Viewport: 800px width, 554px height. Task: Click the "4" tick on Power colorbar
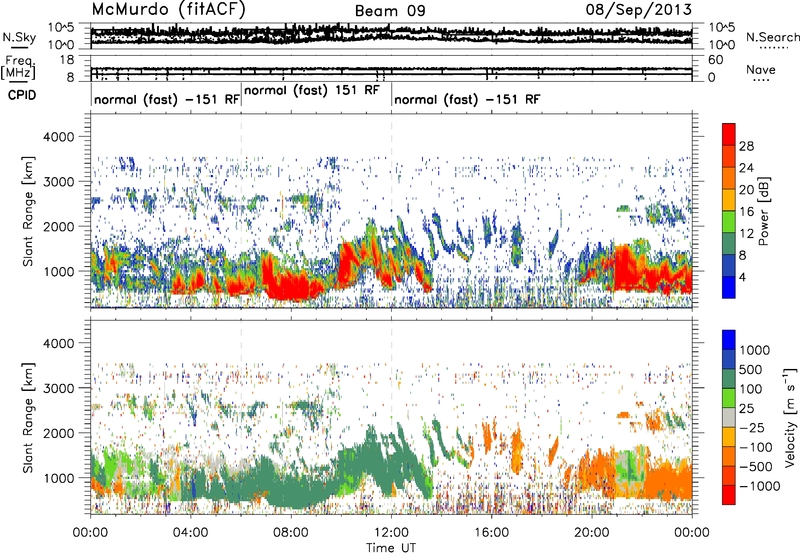[x=742, y=277]
